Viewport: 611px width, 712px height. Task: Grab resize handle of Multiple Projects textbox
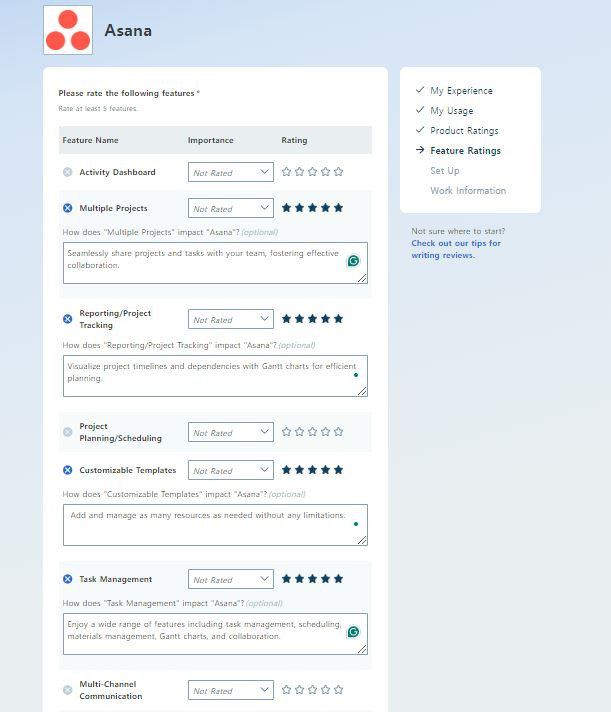tap(362, 278)
